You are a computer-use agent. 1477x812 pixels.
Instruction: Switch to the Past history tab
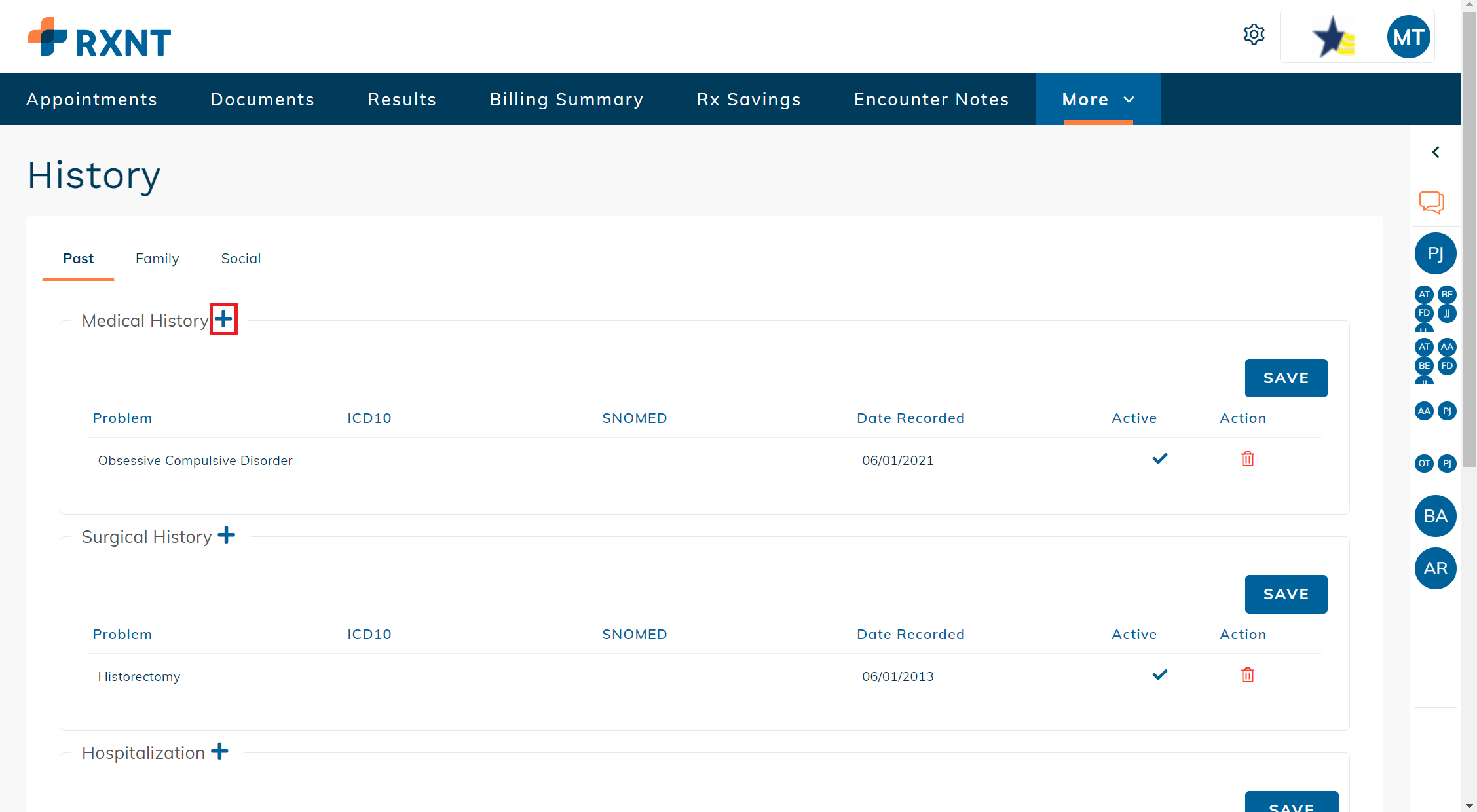78,259
